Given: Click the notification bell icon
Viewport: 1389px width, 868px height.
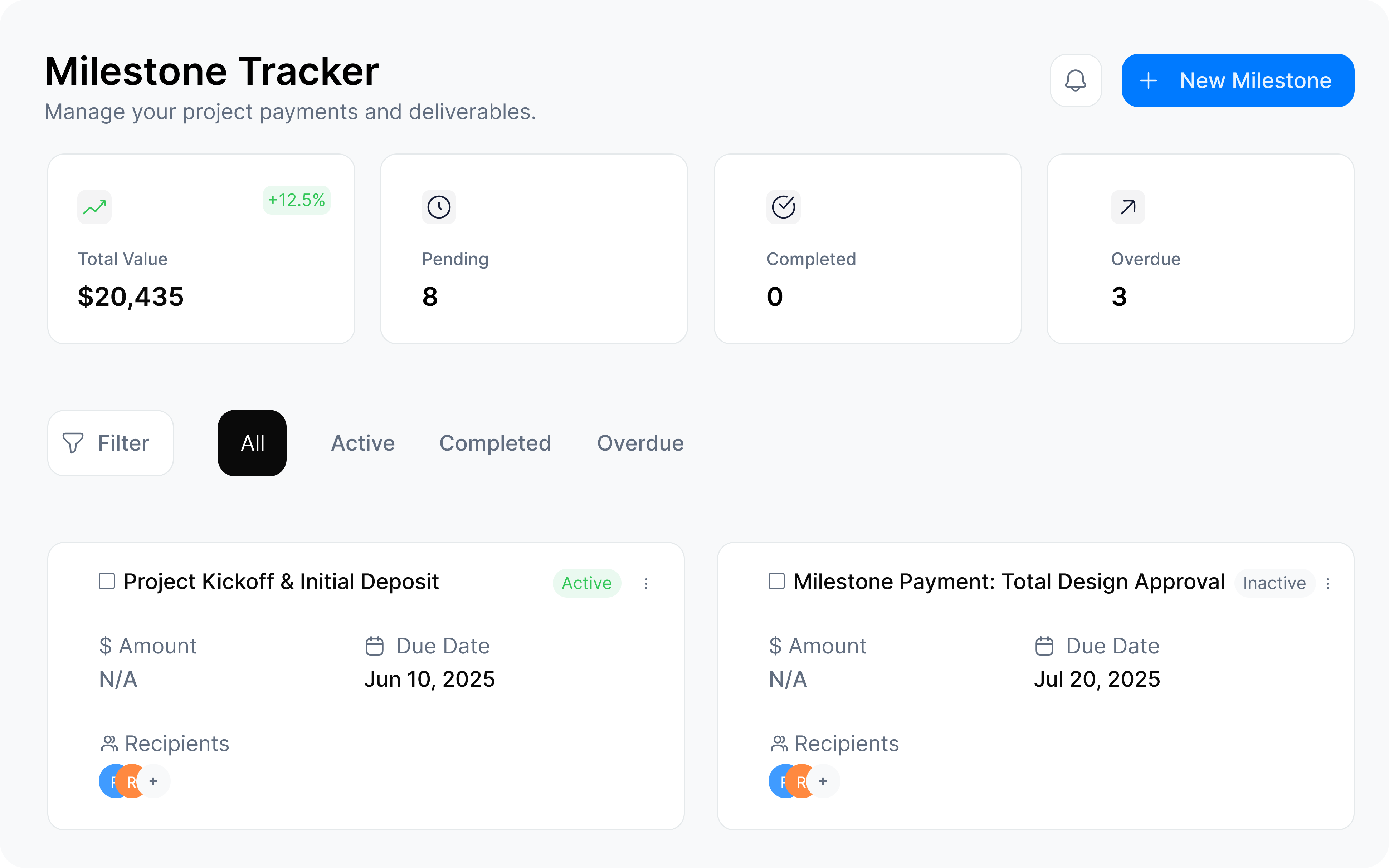Looking at the screenshot, I should pos(1076,80).
